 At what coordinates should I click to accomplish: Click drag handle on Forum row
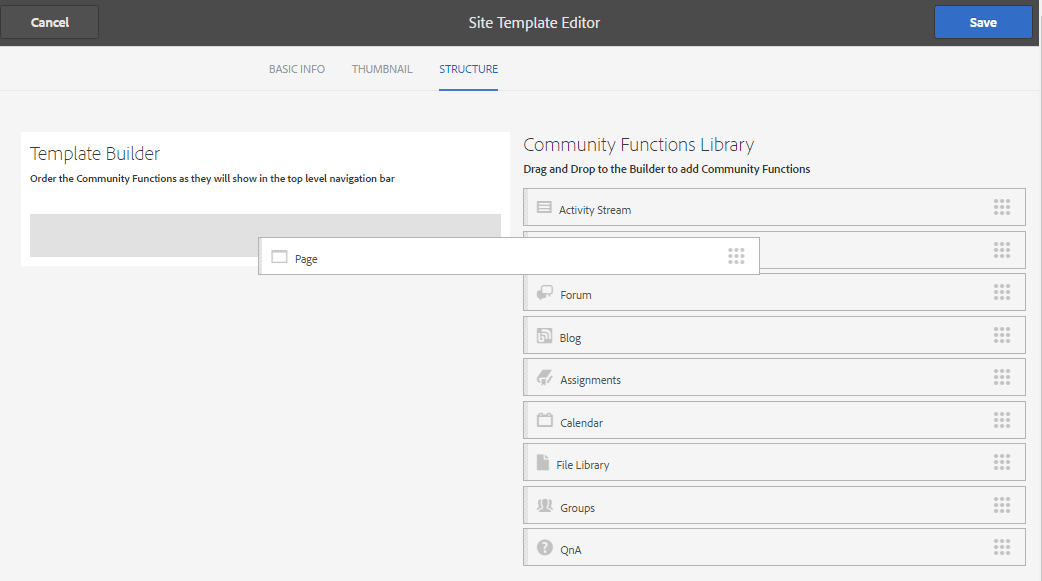1002,292
